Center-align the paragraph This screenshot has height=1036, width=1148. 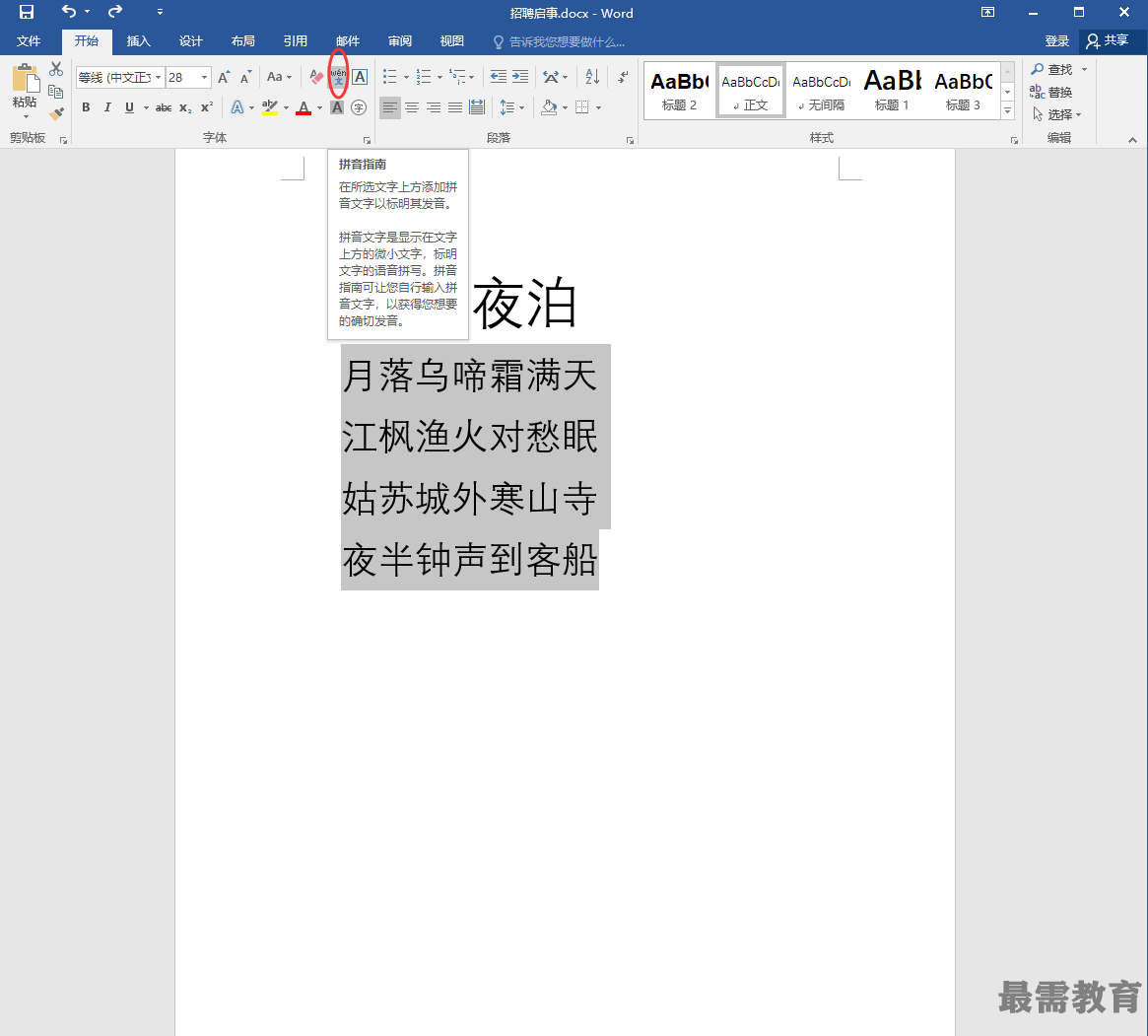(x=412, y=107)
